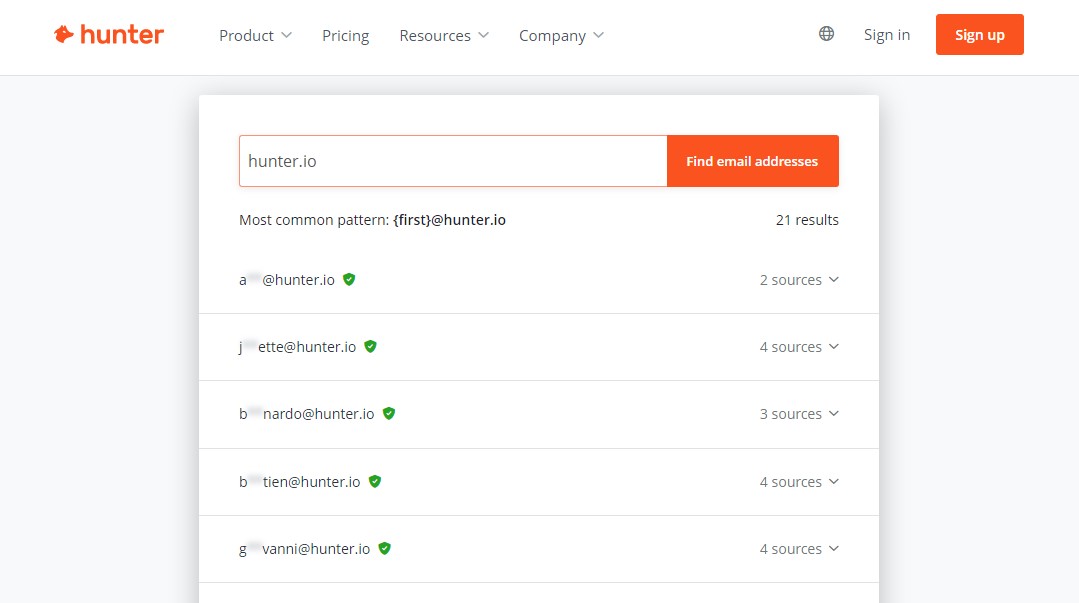Select the b…nardo@hunter.io email address

306,414
